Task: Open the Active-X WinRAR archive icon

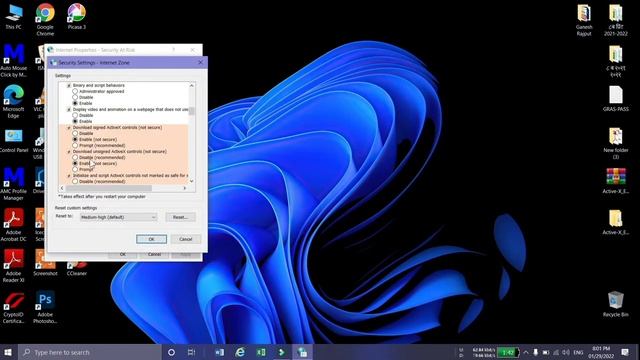Action: [616, 181]
